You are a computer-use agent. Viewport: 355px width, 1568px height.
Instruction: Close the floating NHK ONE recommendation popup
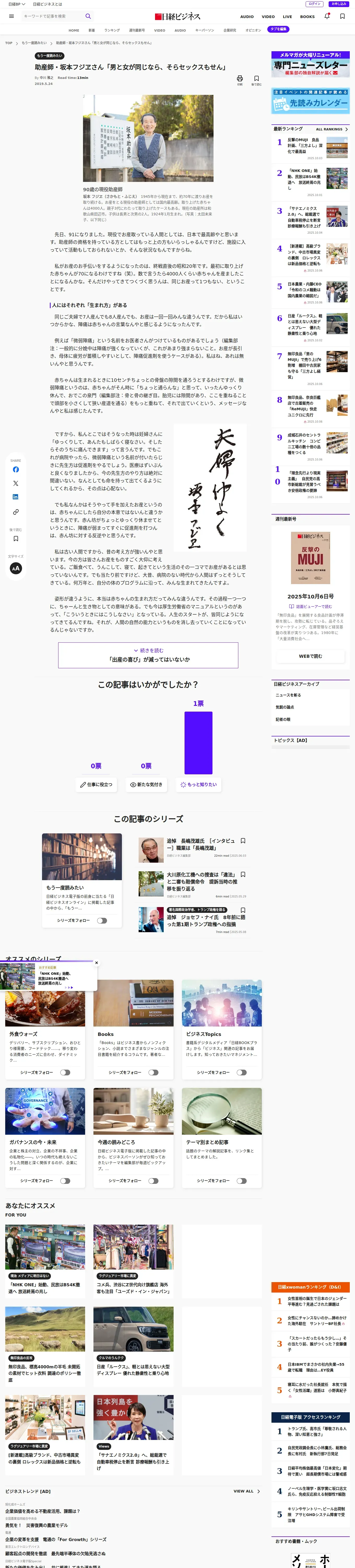96,963
